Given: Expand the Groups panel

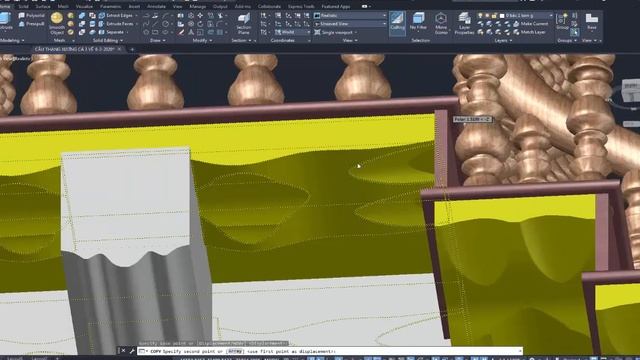Looking at the screenshot, I should (x=567, y=41).
